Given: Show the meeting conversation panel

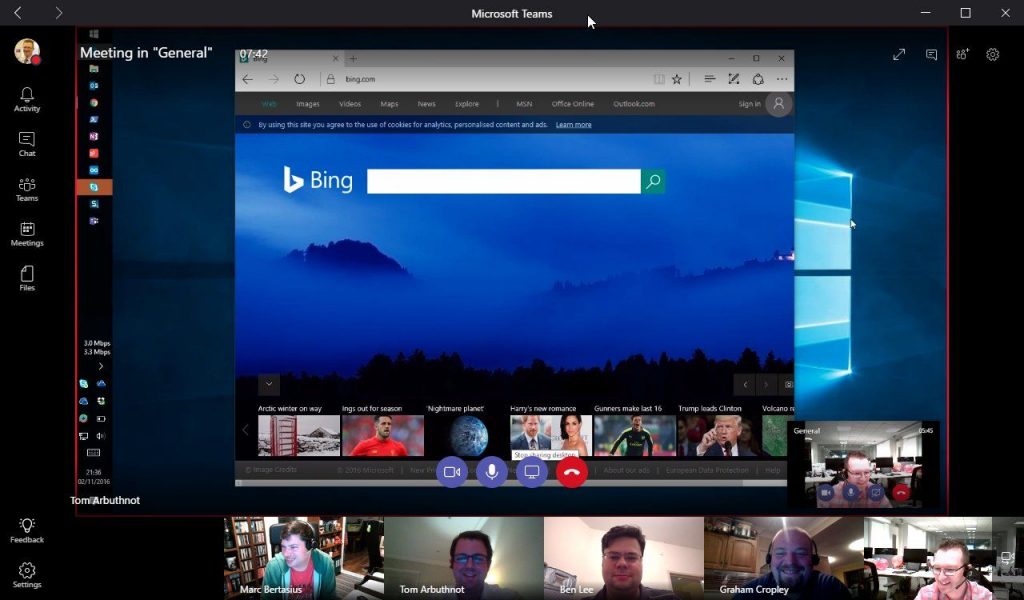Looking at the screenshot, I should click(x=931, y=55).
